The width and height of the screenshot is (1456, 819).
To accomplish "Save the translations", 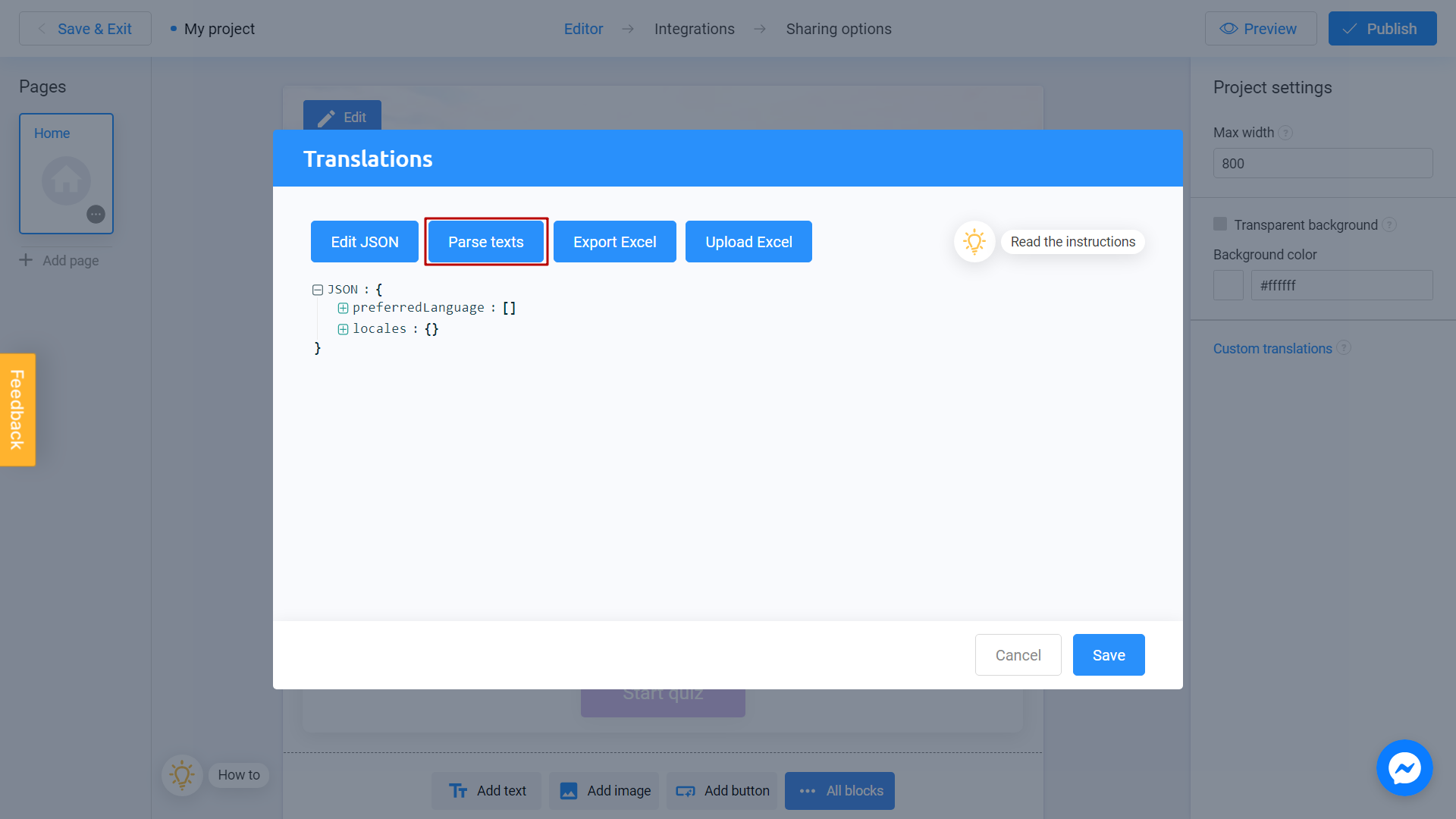I will (x=1109, y=655).
